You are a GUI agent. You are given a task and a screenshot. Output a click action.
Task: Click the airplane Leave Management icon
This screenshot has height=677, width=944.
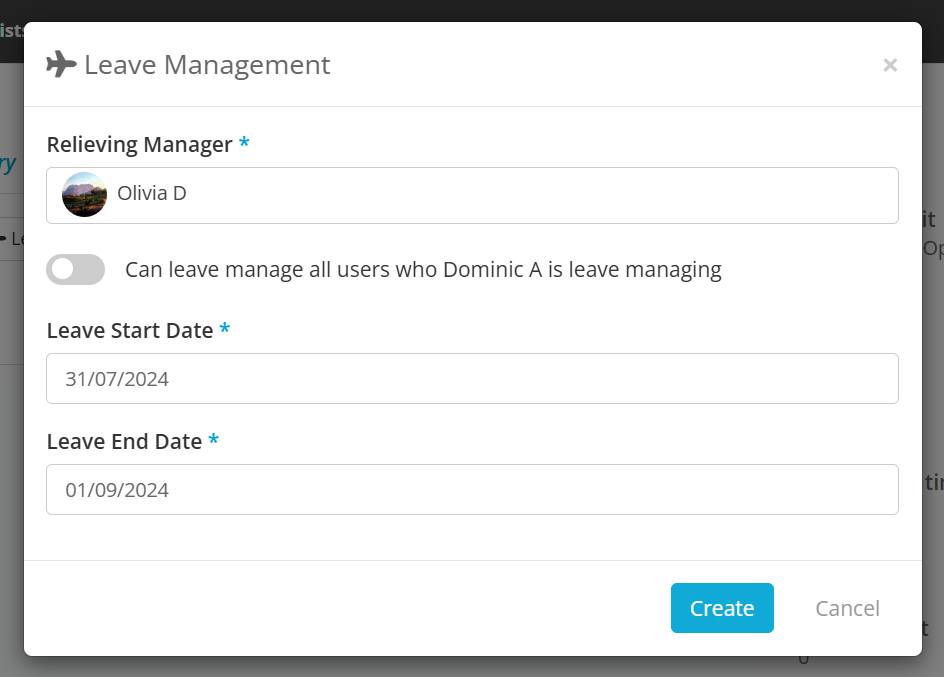(61, 64)
